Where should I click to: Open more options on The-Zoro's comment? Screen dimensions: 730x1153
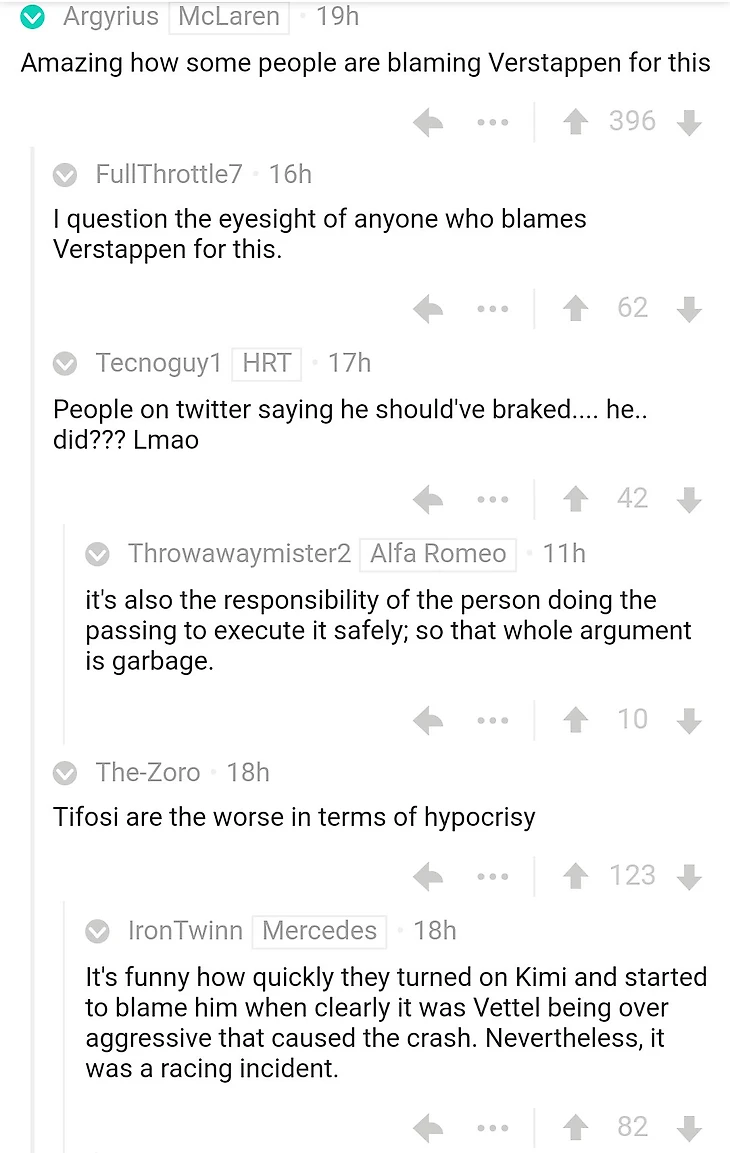[x=492, y=877]
